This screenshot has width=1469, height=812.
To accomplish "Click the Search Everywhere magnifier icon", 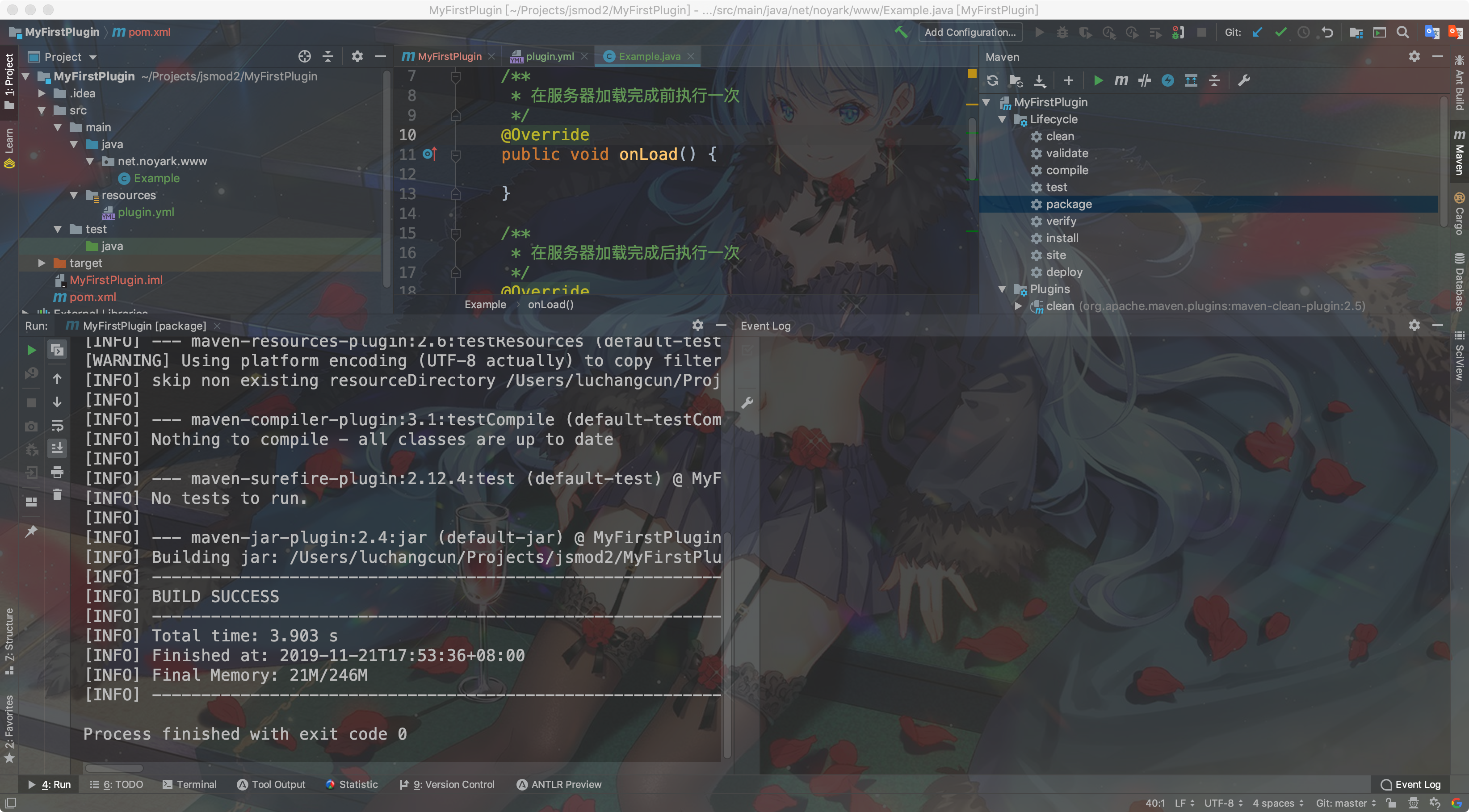I will coord(1403,32).
